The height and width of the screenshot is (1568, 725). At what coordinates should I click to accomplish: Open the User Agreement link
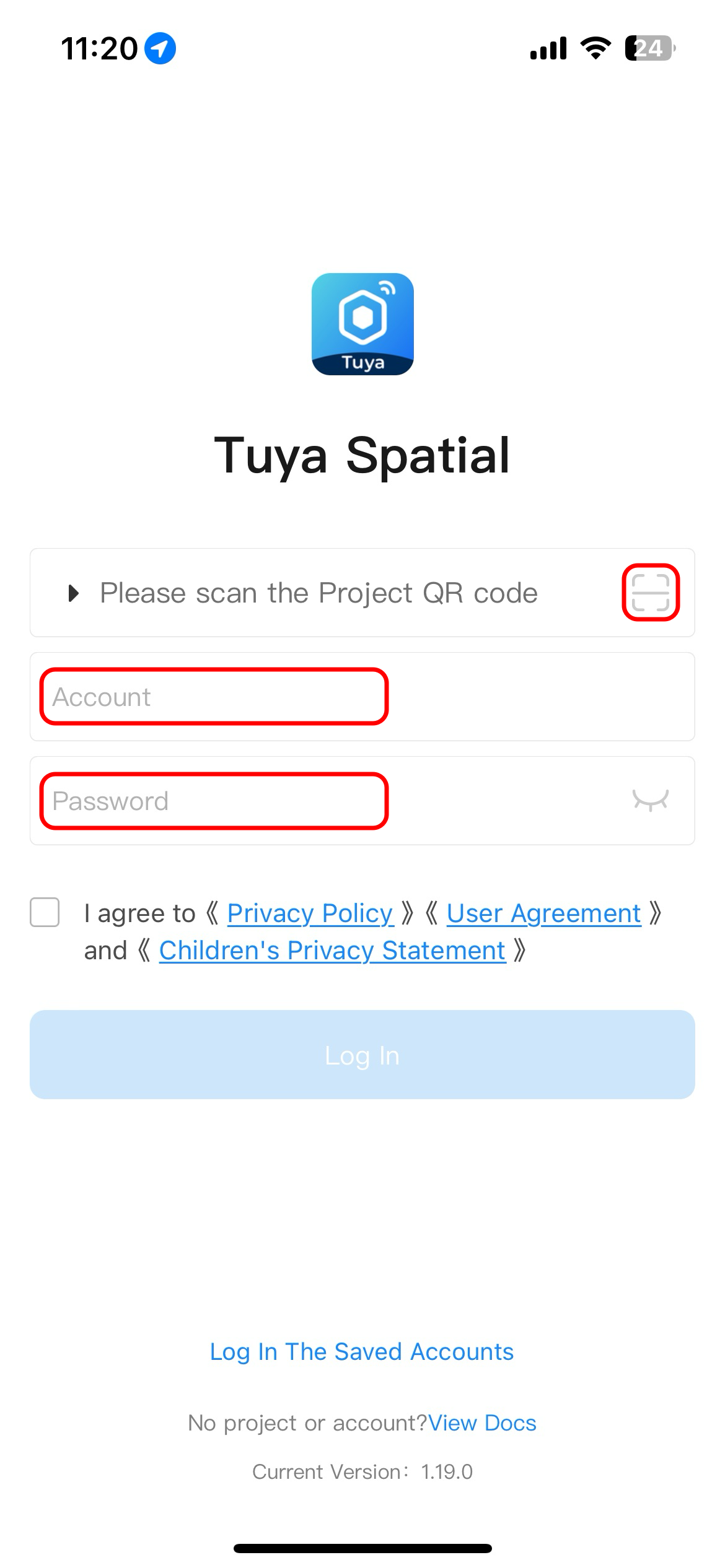(543, 913)
